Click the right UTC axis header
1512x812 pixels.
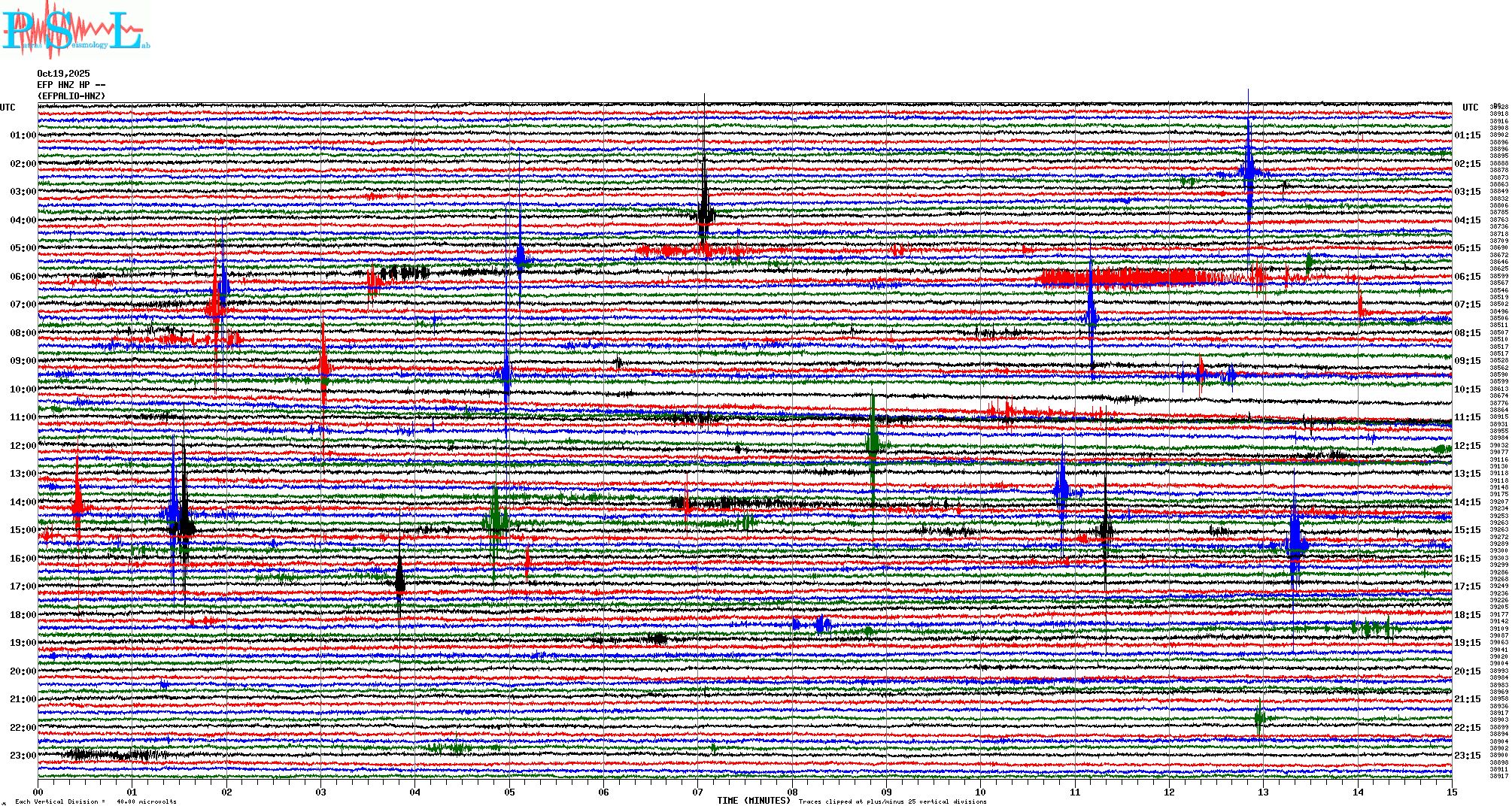pyautogui.click(x=1470, y=108)
